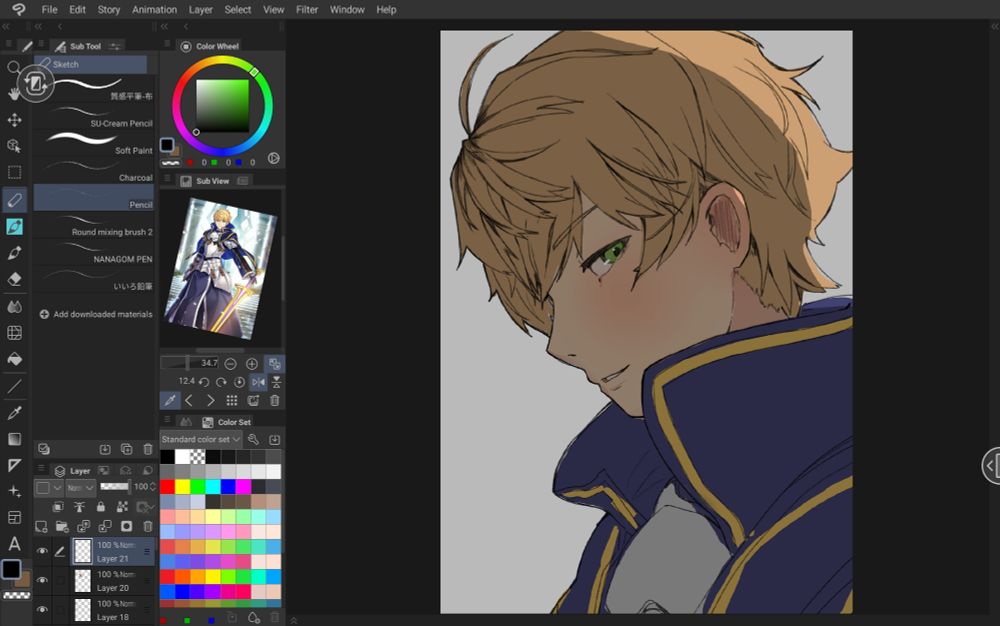The width and height of the screenshot is (1000, 626).
Task: Choose the Soft Paint brush
Action: coord(94,143)
